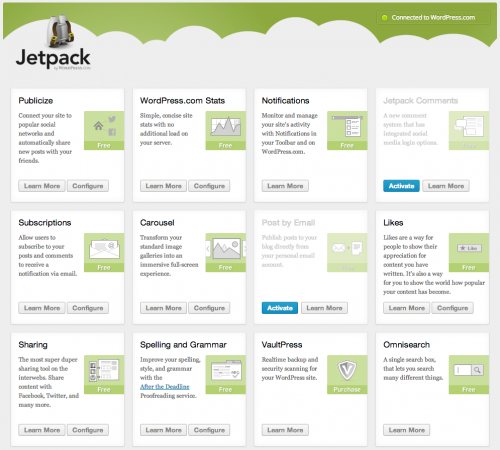
Task: Click the Publicize module title
Action: (x=36, y=101)
